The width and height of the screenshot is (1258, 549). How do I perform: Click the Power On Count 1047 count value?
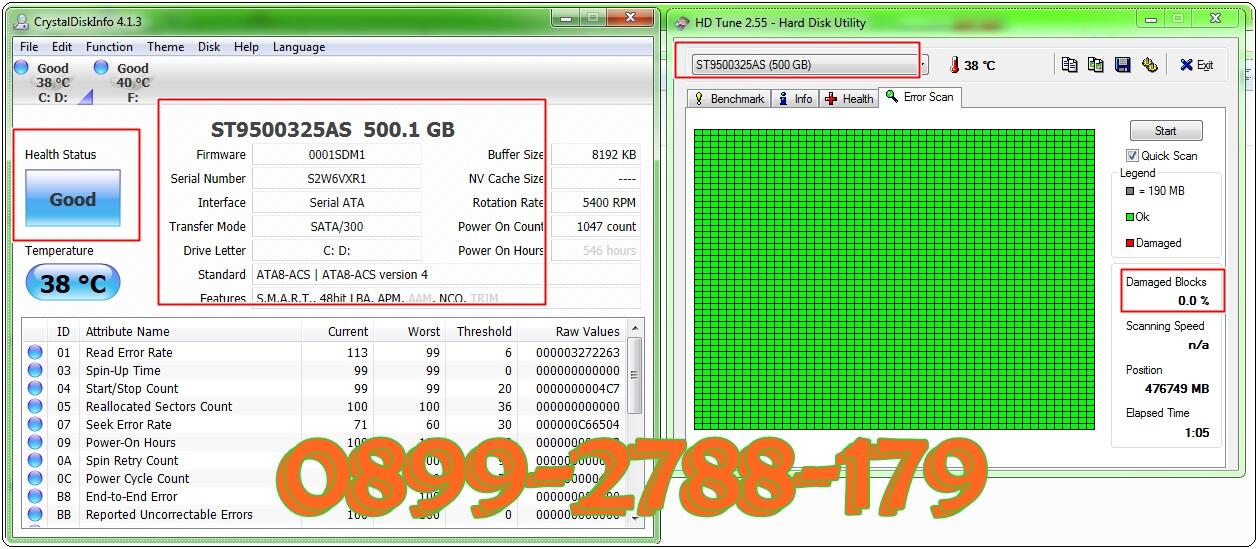pos(596,227)
